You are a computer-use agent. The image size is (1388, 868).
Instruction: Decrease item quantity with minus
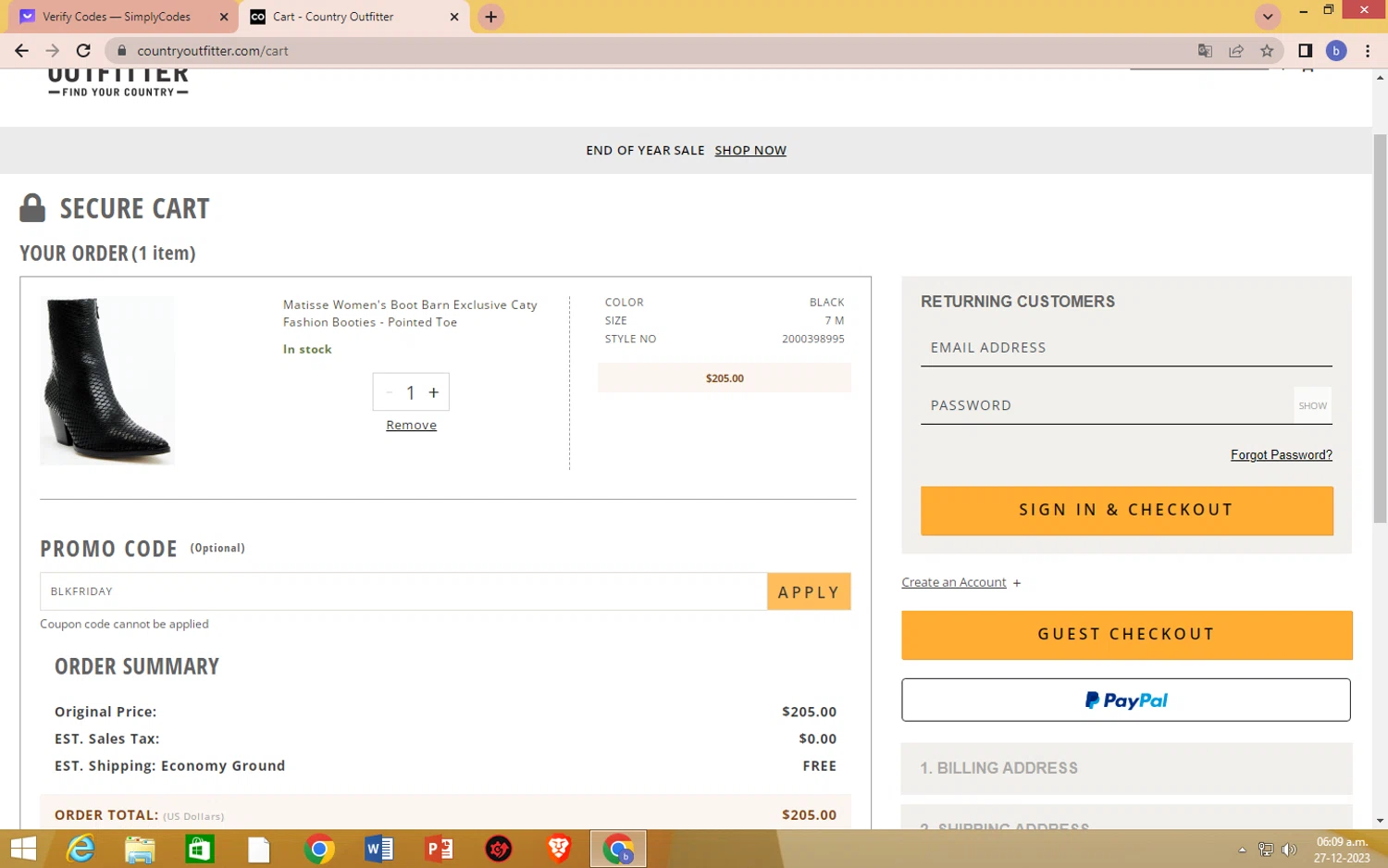389,392
